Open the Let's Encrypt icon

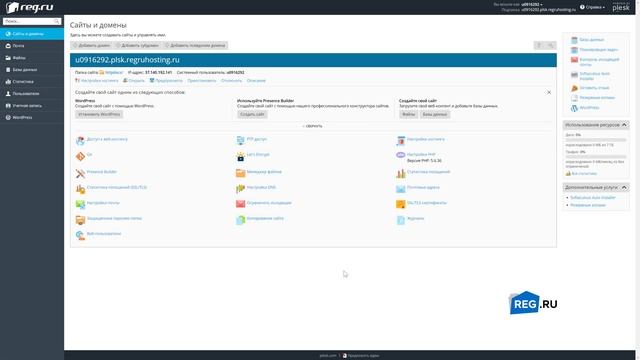click(240, 156)
